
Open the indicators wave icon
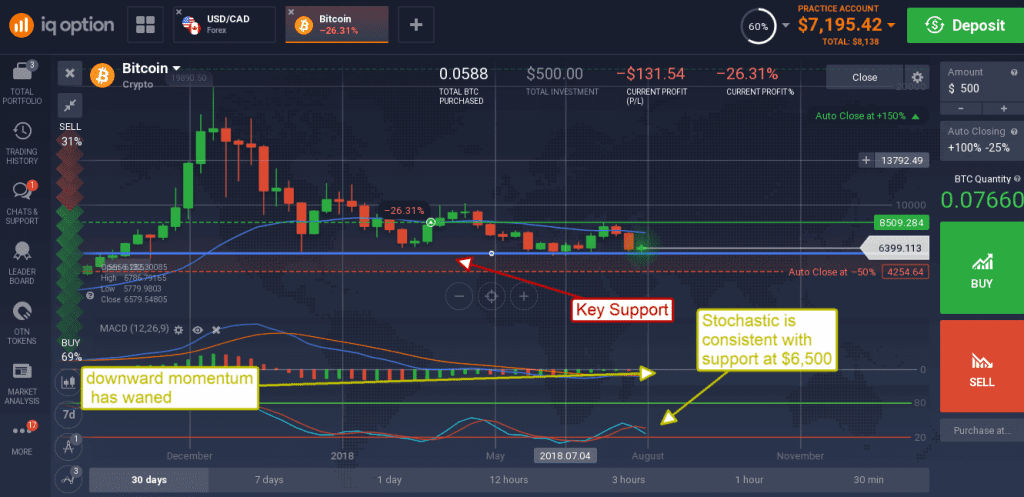(x=69, y=479)
